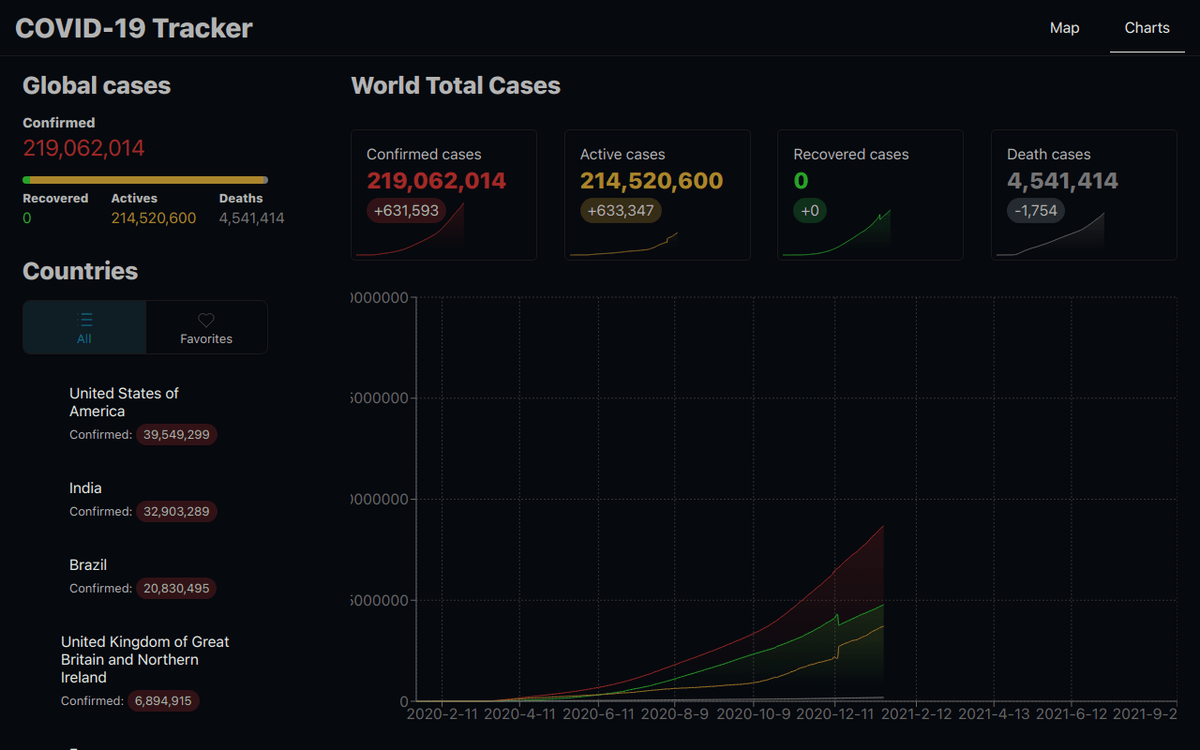Select the list icon in the All tab
This screenshot has width=1200, height=750.
coord(85,320)
